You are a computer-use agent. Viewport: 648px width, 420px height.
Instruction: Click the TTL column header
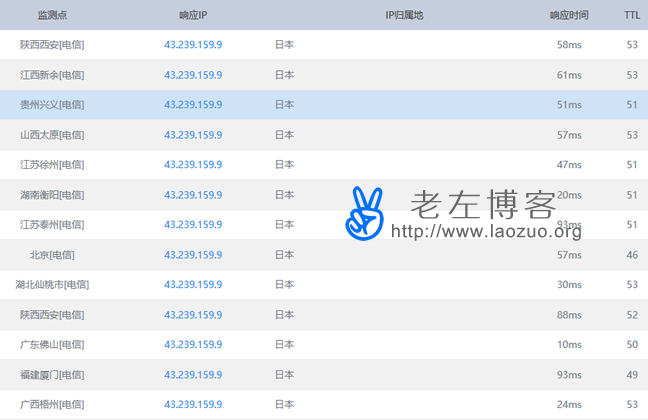(x=632, y=15)
